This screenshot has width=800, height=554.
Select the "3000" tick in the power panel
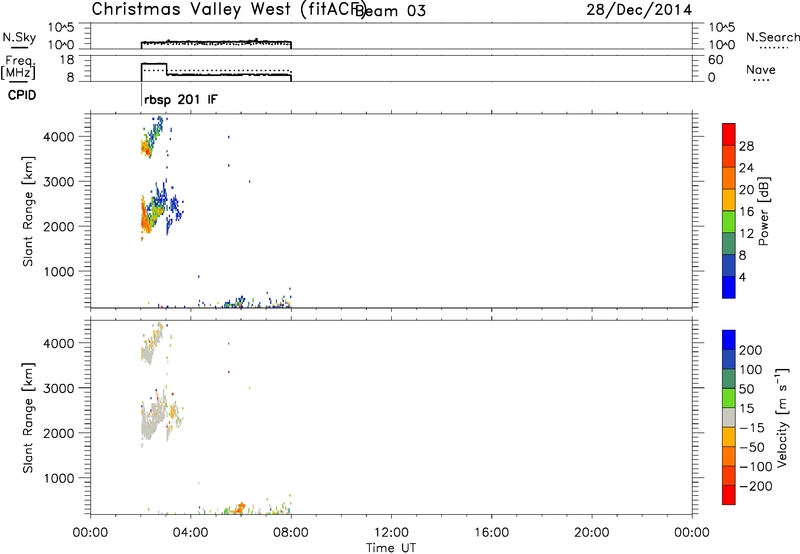pyautogui.click(x=59, y=182)
